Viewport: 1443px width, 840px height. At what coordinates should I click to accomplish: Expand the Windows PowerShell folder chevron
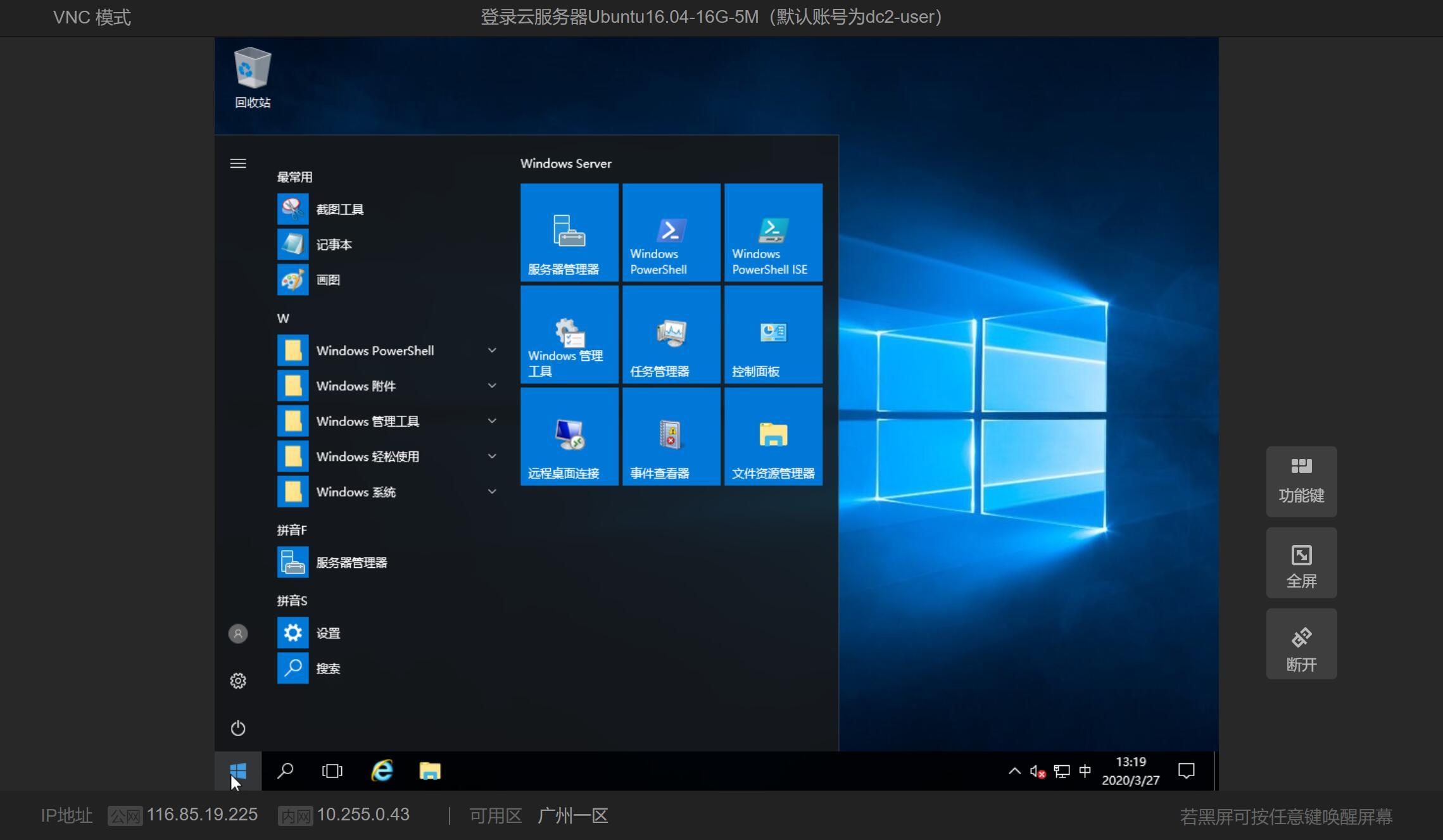pos(492,351)
